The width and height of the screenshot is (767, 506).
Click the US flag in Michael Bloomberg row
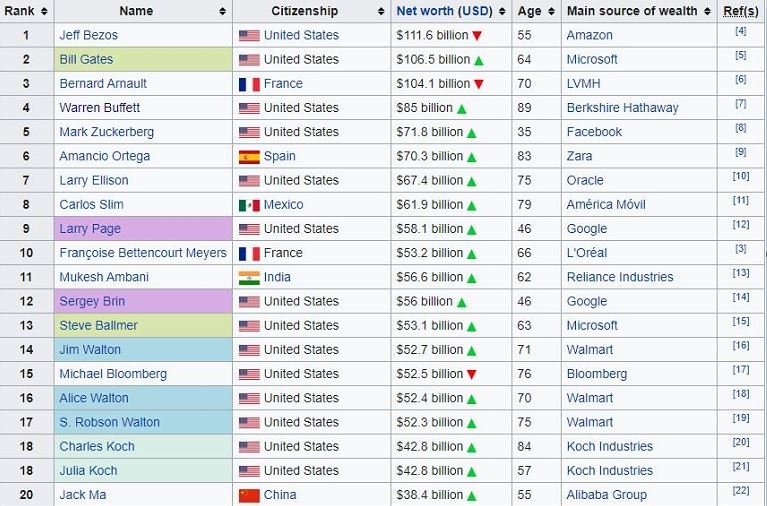point(249,374)
